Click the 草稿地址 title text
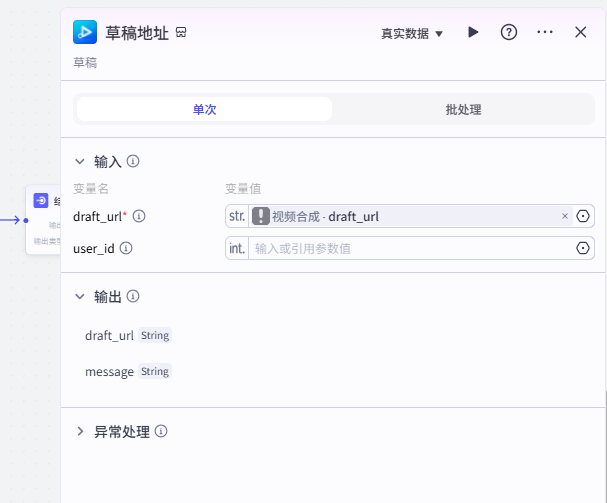The image size is (607, 503). click(137, 33)
